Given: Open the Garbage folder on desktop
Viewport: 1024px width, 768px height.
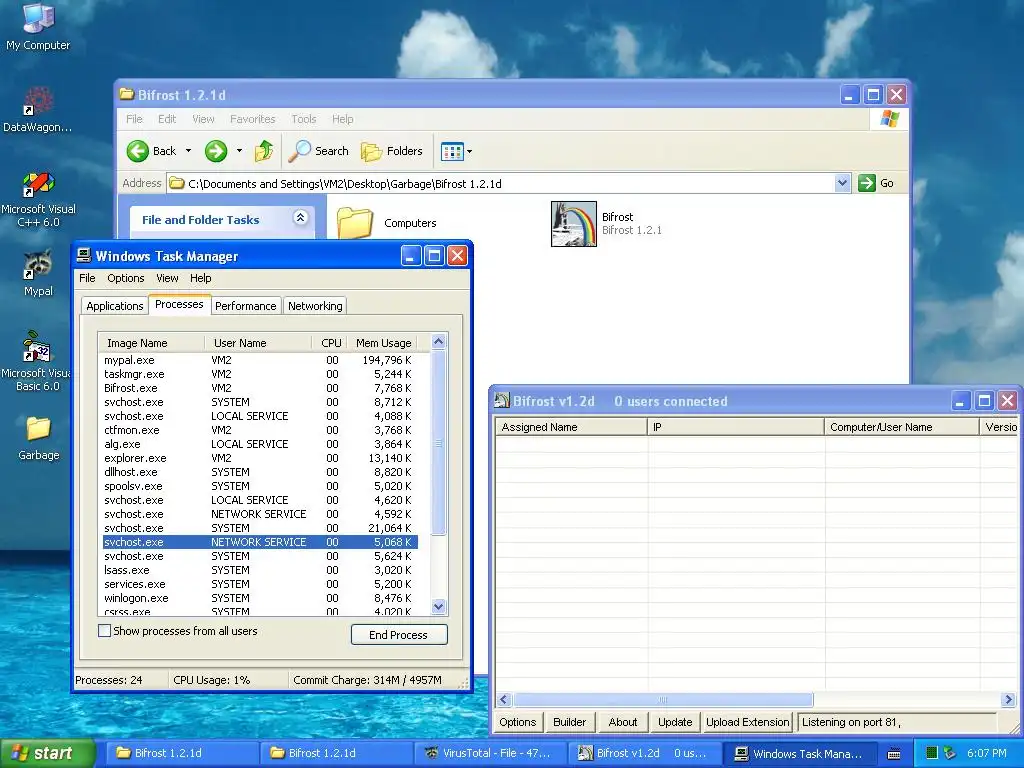Looking at the screenshot, I should tap(39, 439).
